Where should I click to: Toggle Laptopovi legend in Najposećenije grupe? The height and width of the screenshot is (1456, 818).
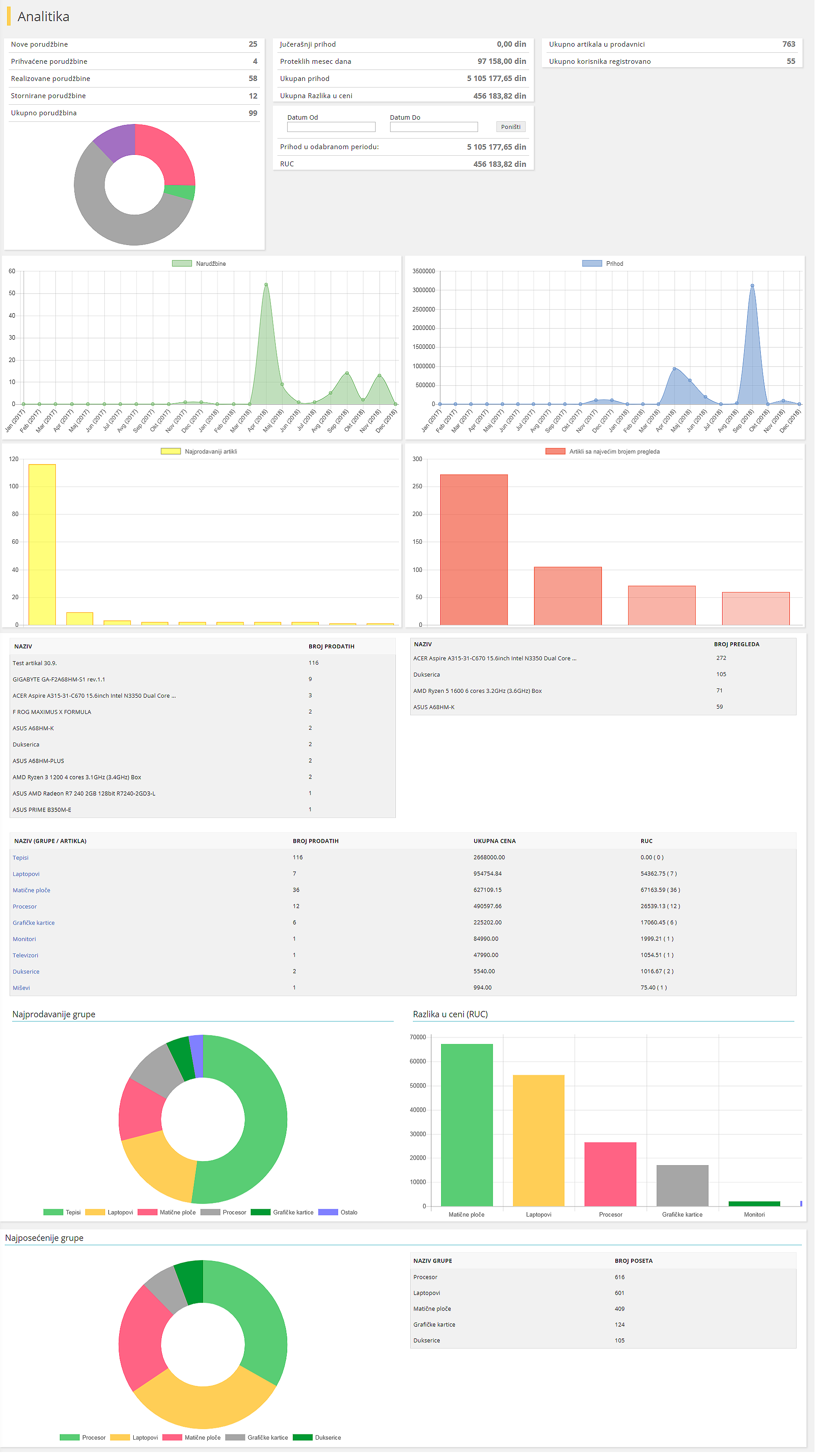(x=135, y=1443)
